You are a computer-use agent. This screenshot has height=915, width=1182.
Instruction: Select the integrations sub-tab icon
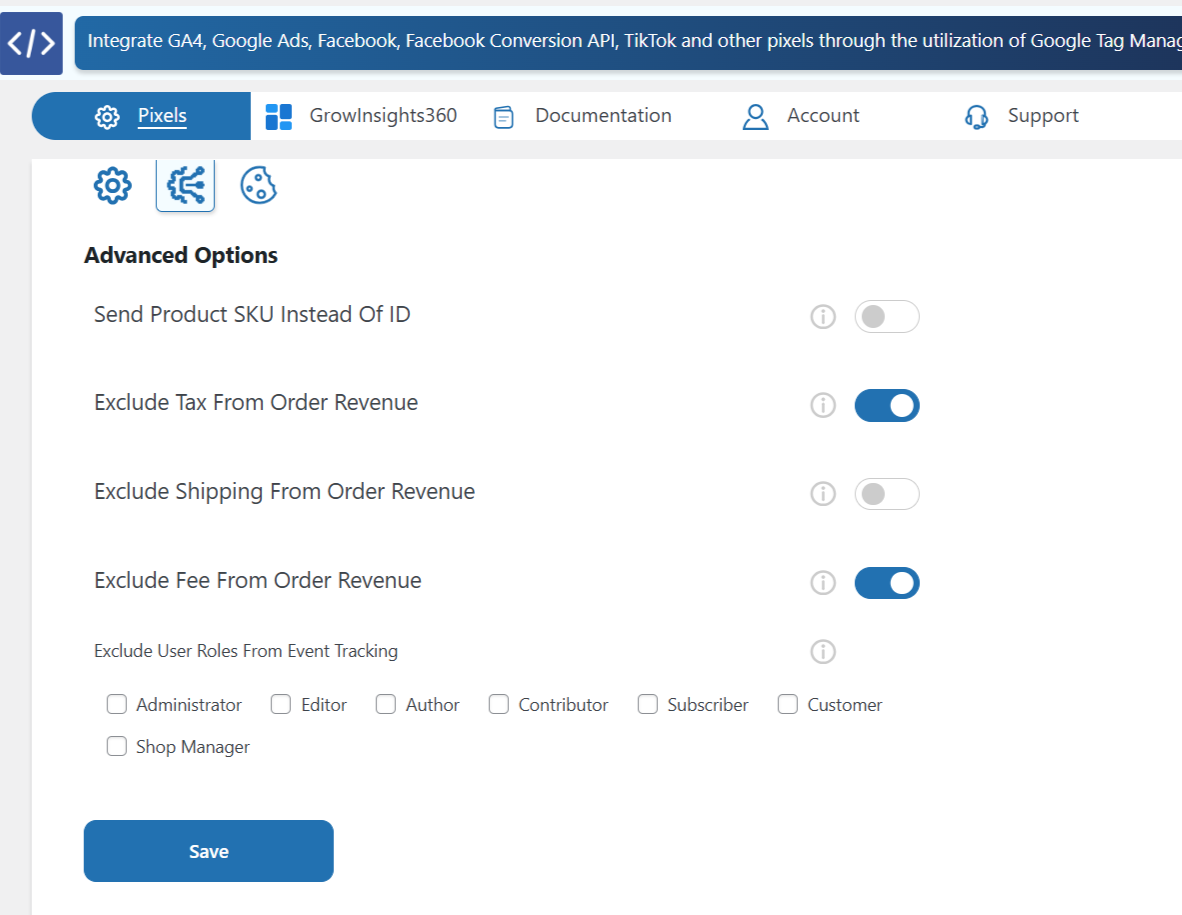pyautogui.click(x=185, y=185)
